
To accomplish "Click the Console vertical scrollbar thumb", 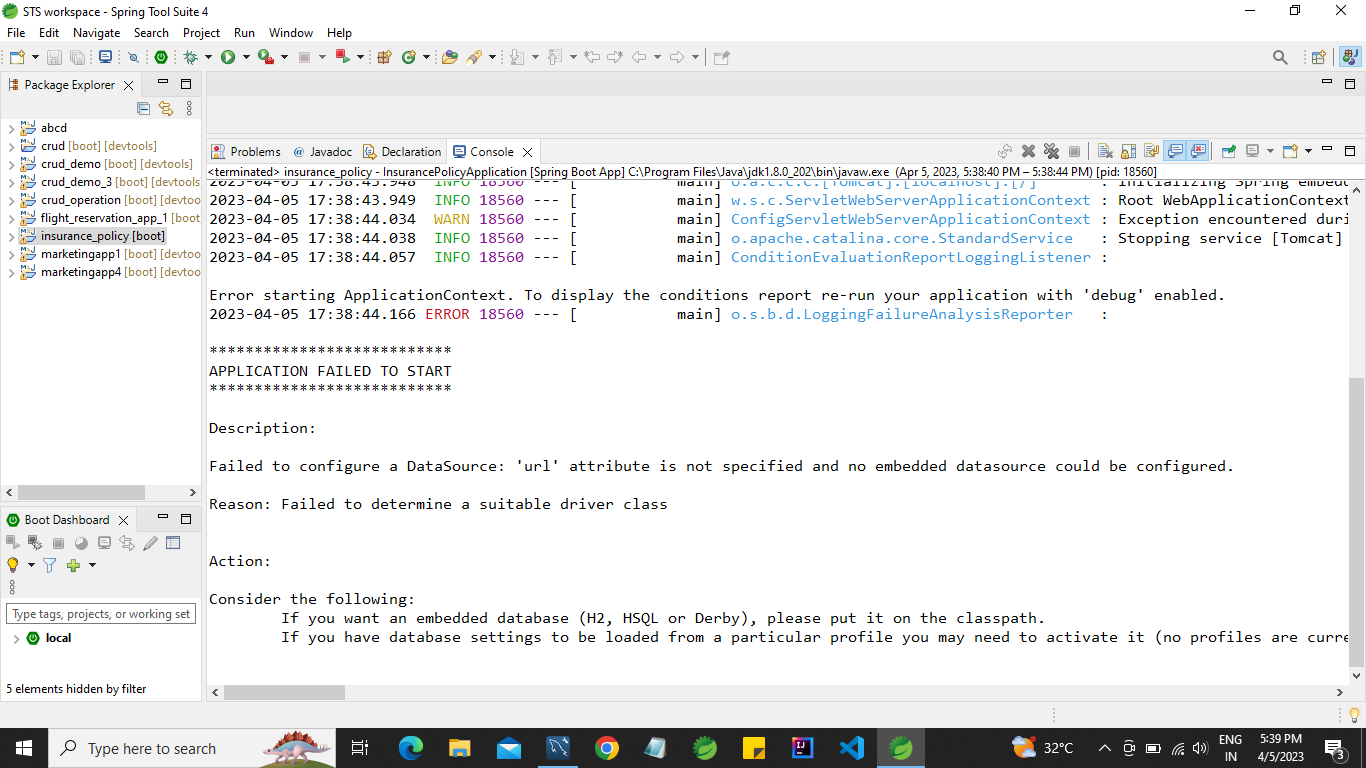I will [x=1355, y=523].
